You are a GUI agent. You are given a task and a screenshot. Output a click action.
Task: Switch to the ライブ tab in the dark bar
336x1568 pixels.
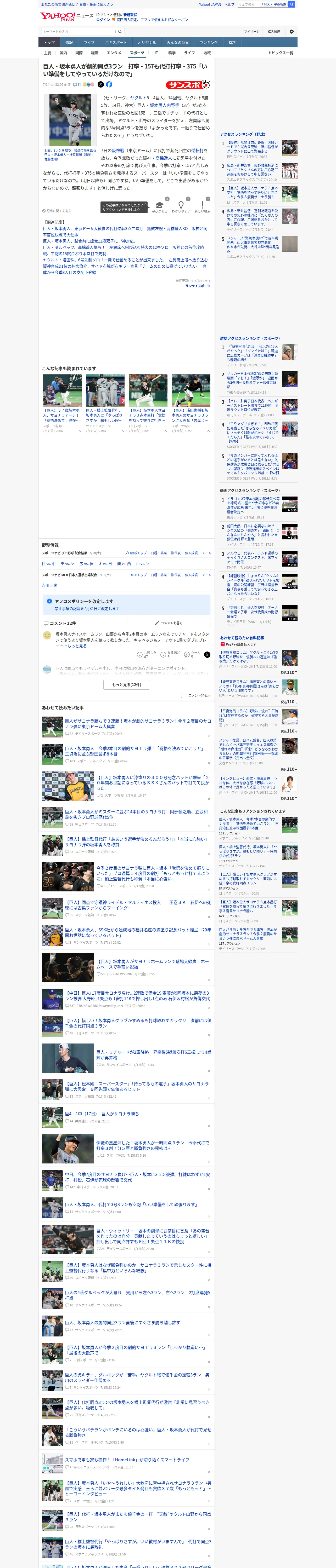pos(89,43)
